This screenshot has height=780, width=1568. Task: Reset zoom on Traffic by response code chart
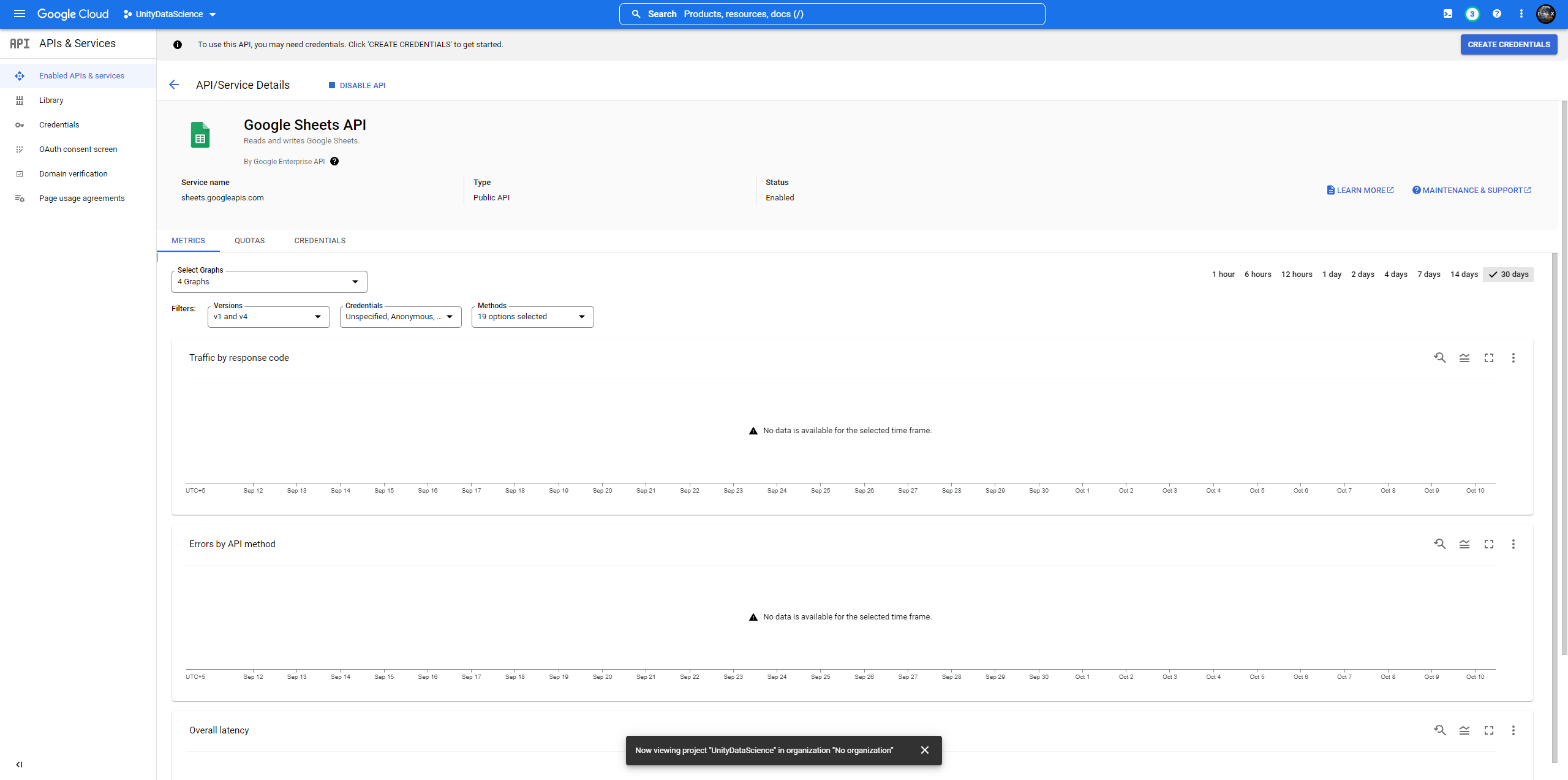(1440, 358)
